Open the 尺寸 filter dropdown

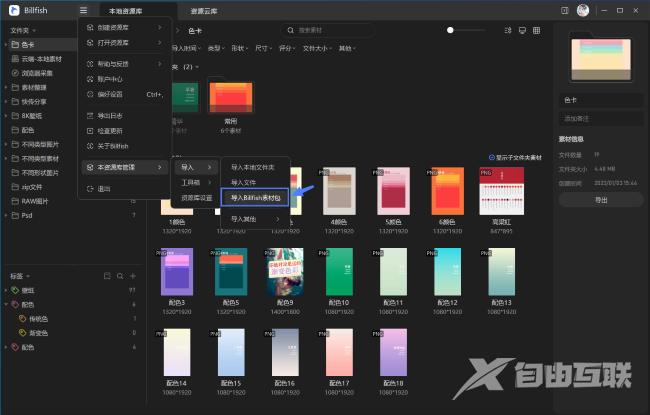[x=263, y=49]
